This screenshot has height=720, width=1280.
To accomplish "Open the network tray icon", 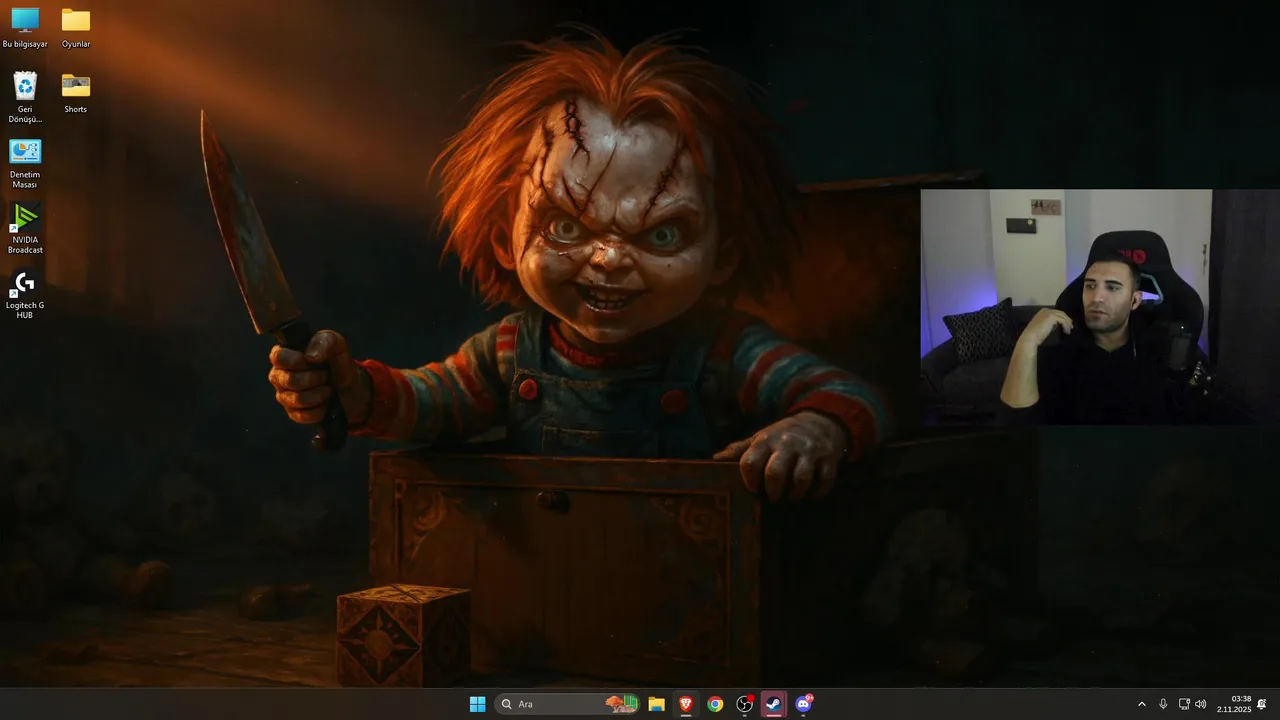I will [x=1184, y=704].
